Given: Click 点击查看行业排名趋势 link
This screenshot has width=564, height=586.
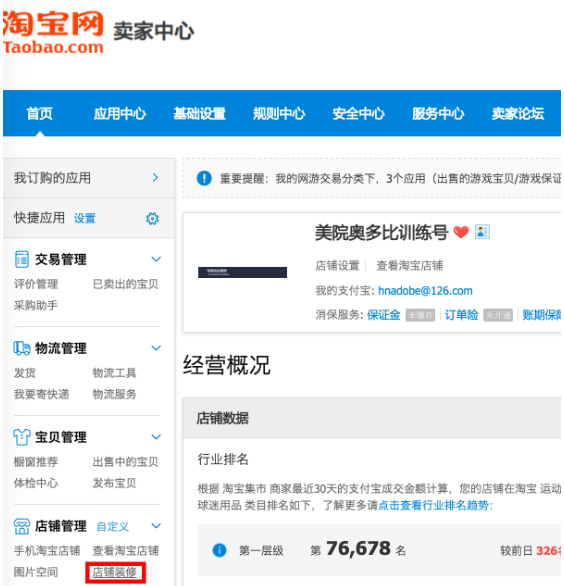Looking at the screenshot, I should click(x=433, y=505).
